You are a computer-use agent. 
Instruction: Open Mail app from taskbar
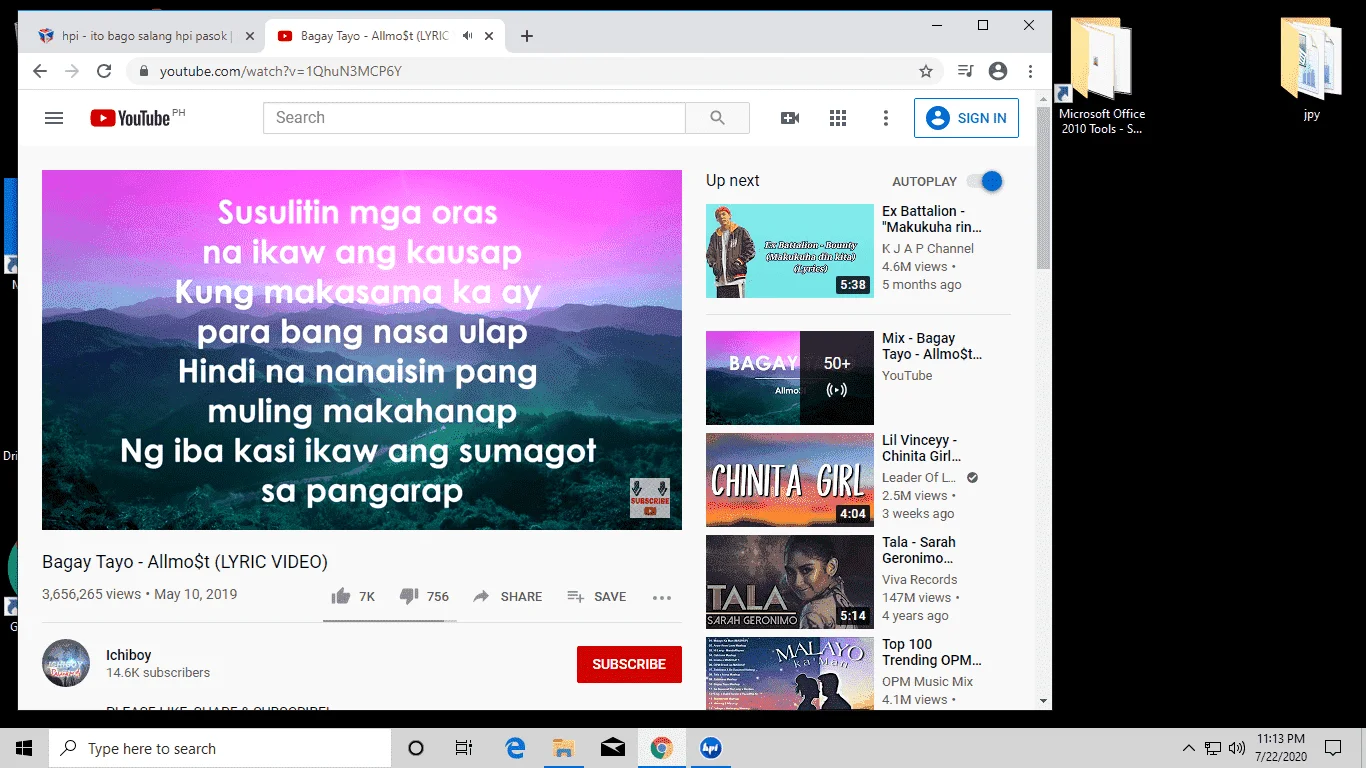613,748
